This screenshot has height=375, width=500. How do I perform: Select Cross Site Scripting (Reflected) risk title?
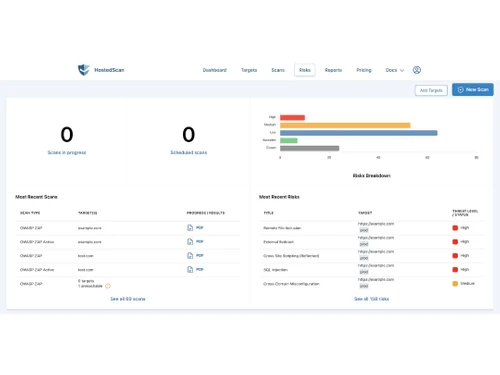click(x=291, y=256)
